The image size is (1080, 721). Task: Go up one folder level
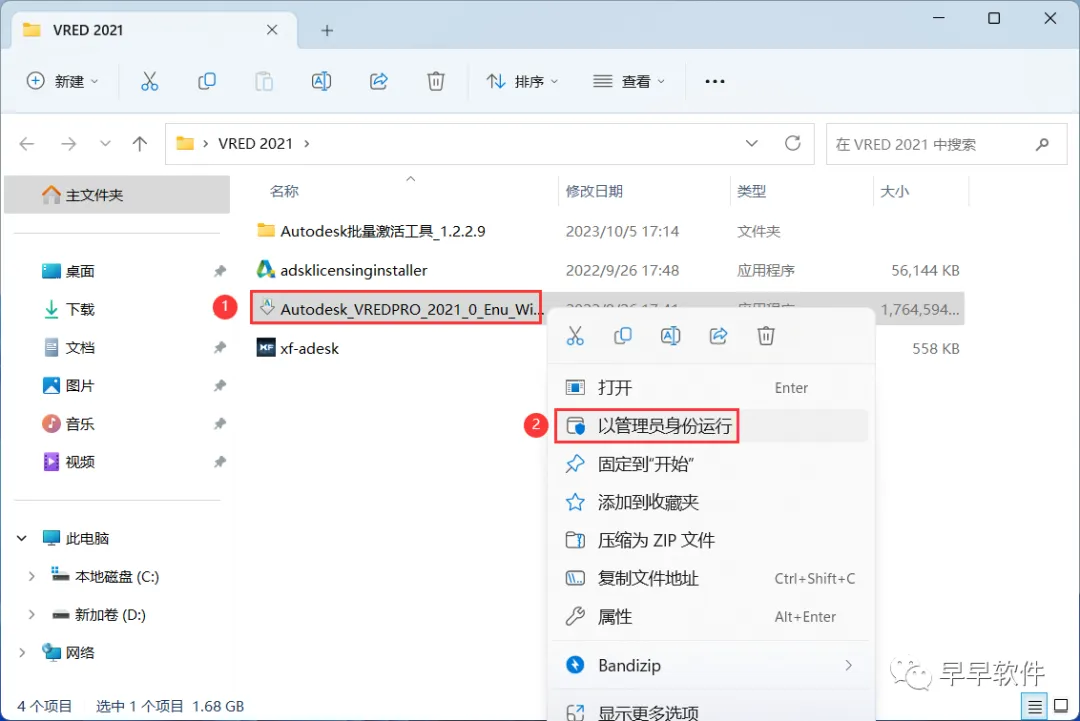140,144
